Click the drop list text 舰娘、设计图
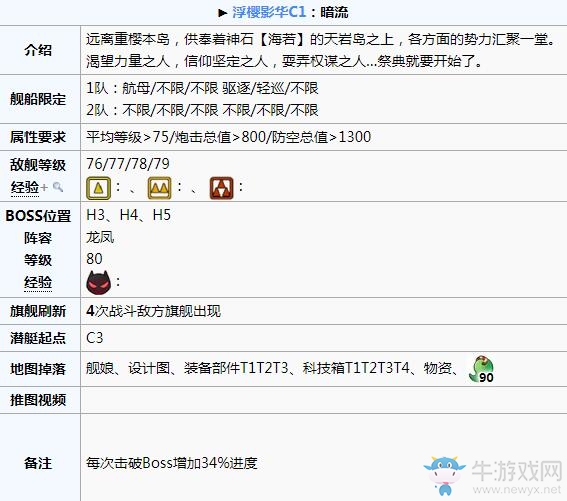 point(128,368)
